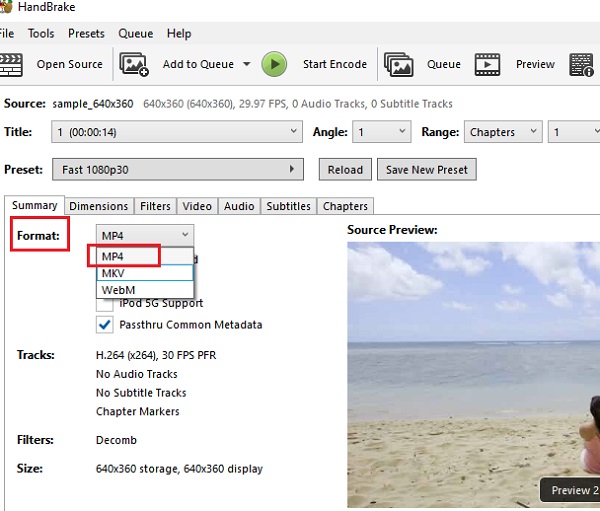The width and height of the screenshot is (600, 511).
Task: Uncheck Passthru Common Metadata checkbox
Action: point(104,325)
